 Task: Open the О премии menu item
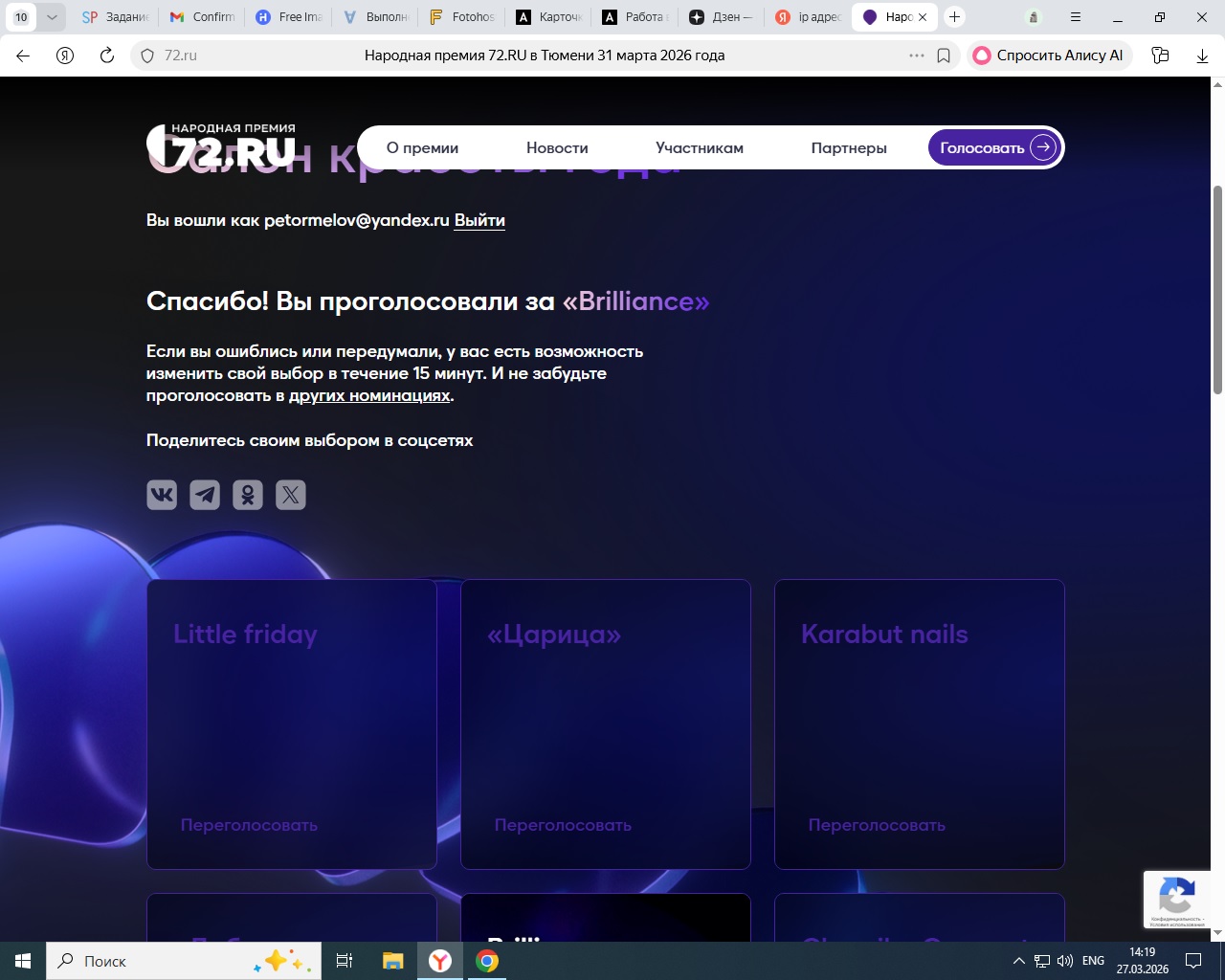[422, 148]
